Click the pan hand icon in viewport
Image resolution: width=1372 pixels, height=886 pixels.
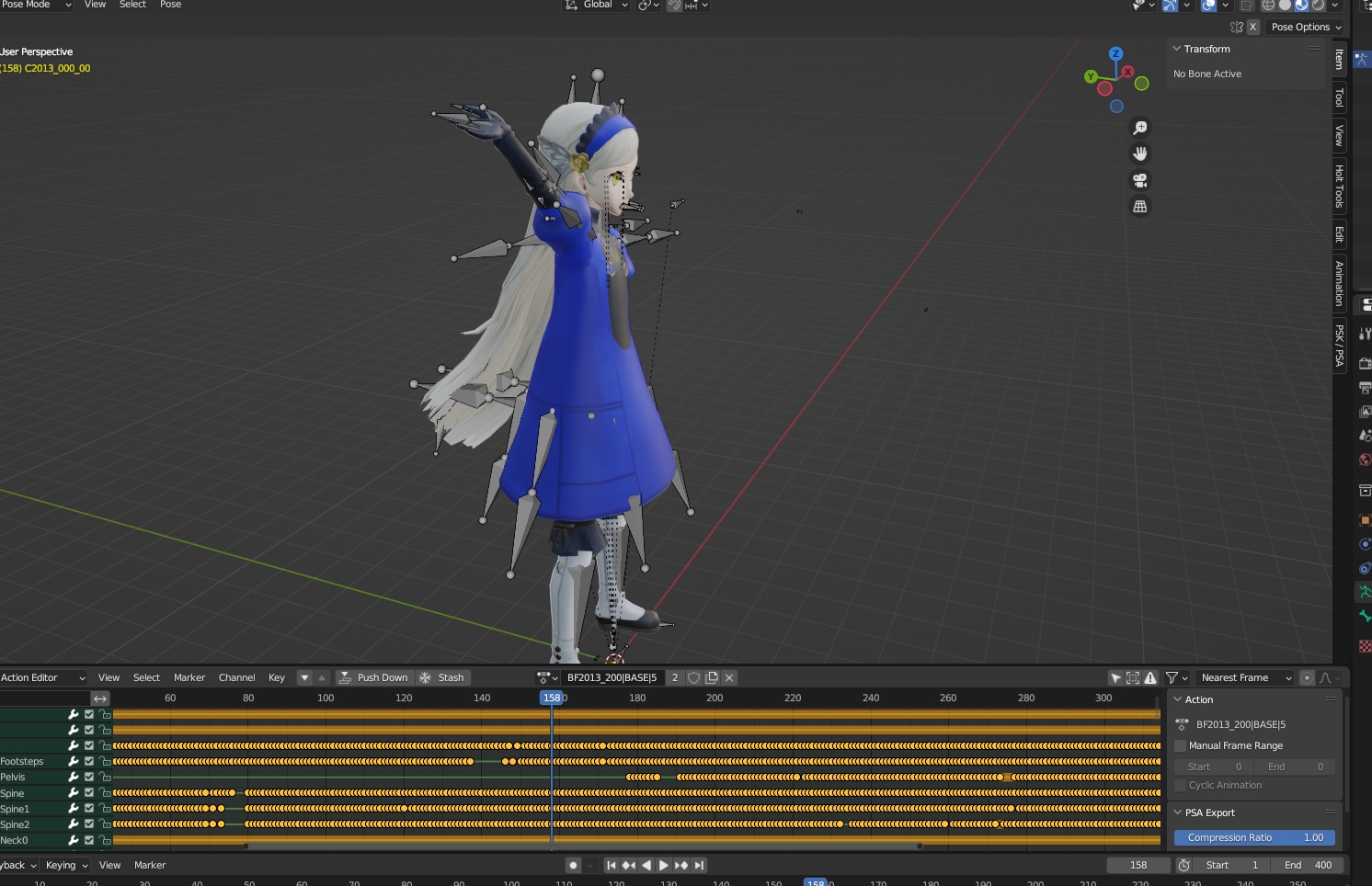1140,153
